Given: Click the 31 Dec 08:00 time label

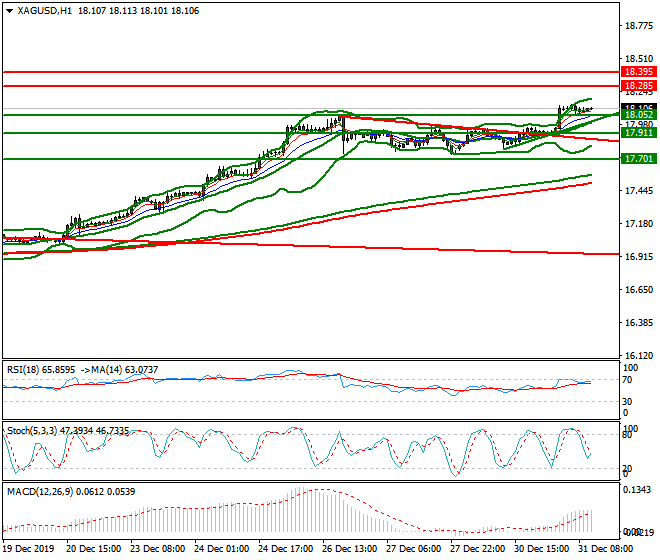Looking at the screenshot, I should click(606, 549).
